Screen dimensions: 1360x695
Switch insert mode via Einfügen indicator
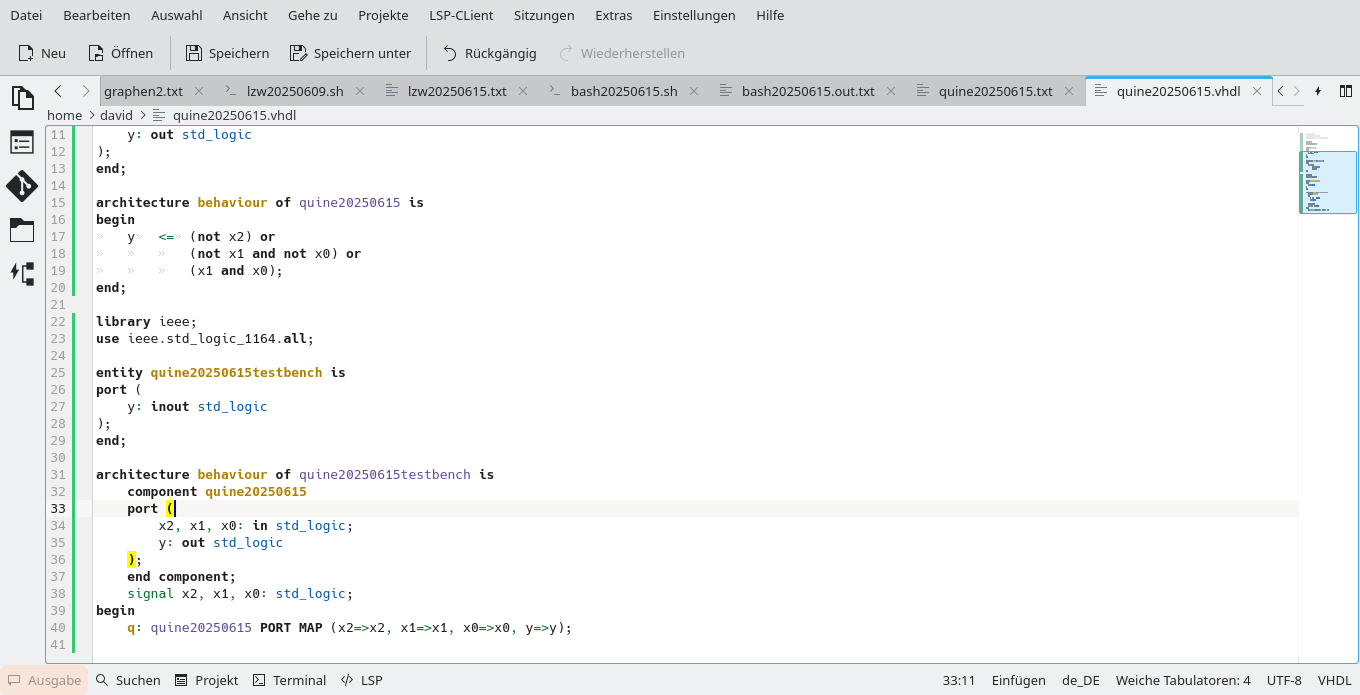(1018, 680)
